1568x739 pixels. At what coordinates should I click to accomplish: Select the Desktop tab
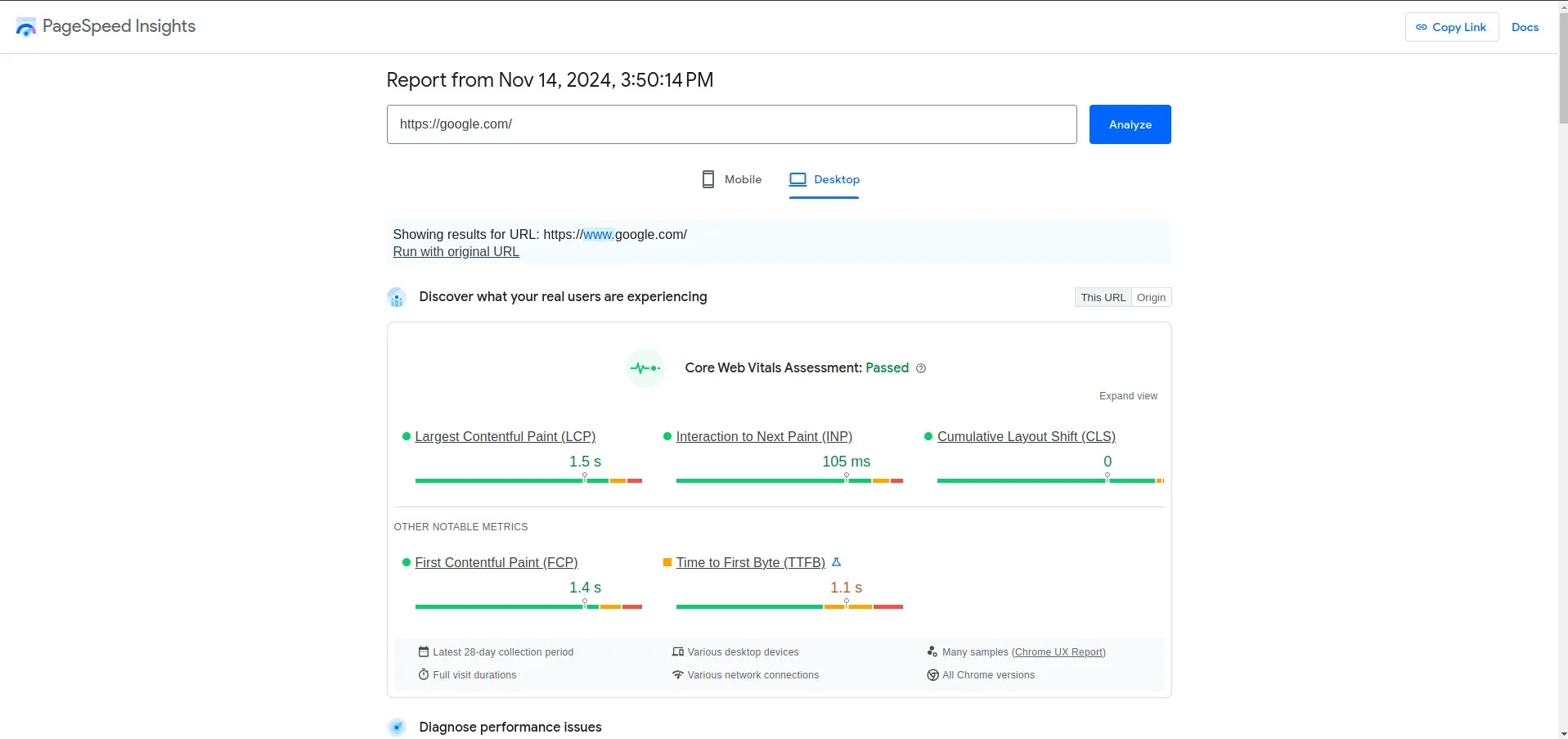click(x=824, y=179)
